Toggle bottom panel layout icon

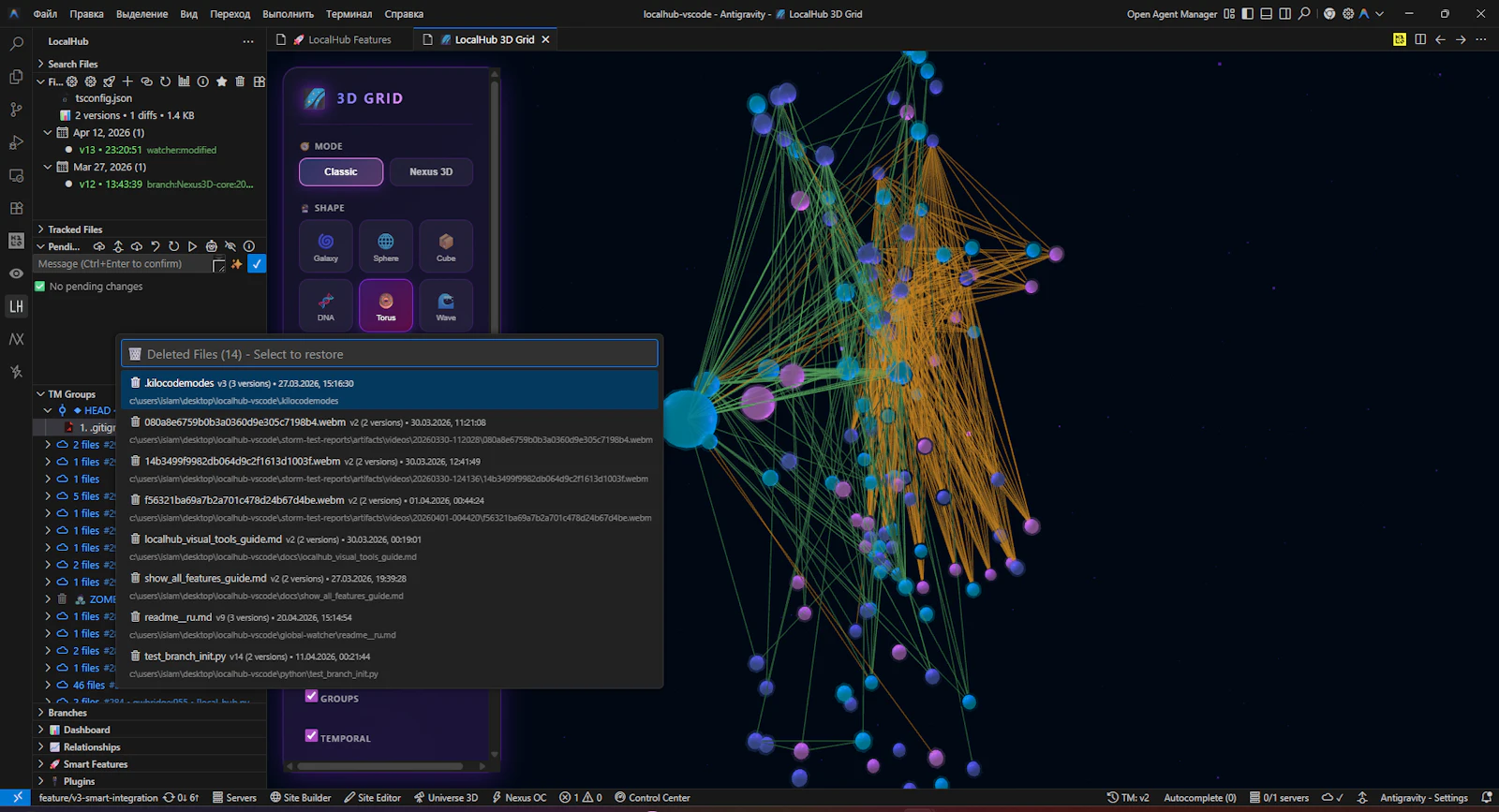tap(1266, 14)
